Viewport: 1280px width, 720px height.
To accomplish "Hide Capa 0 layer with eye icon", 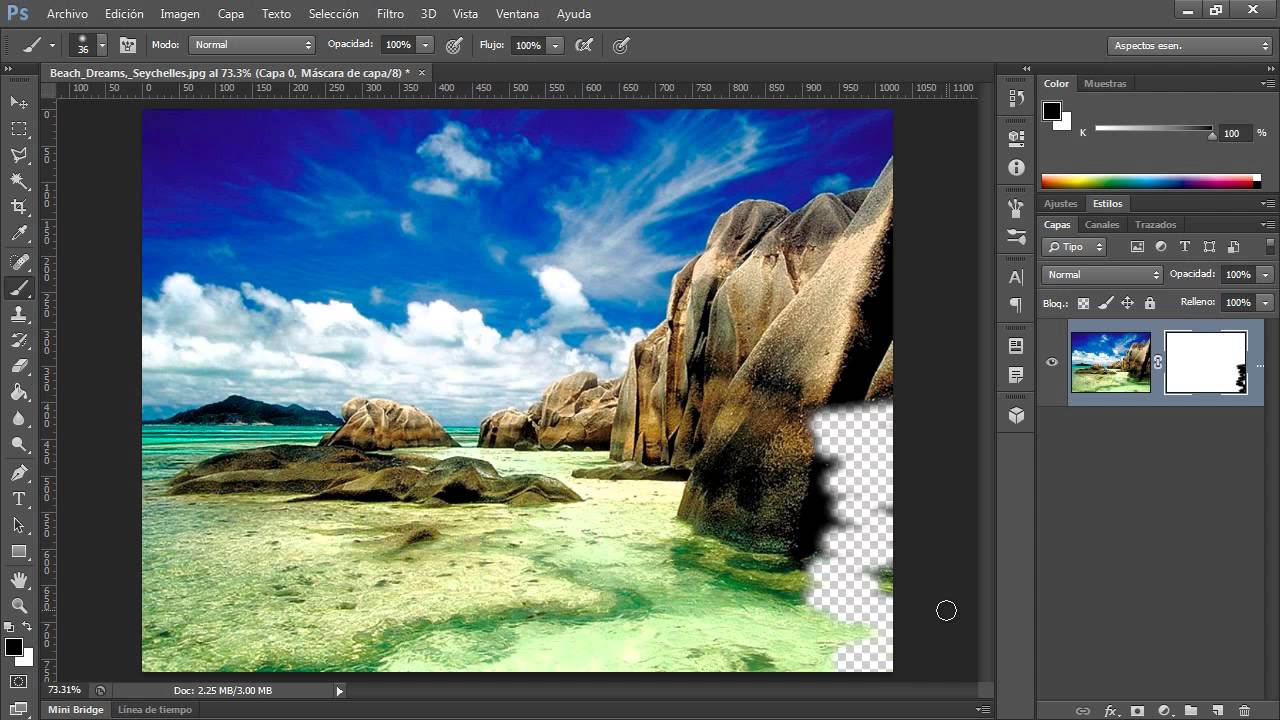I will (1051, 362).
